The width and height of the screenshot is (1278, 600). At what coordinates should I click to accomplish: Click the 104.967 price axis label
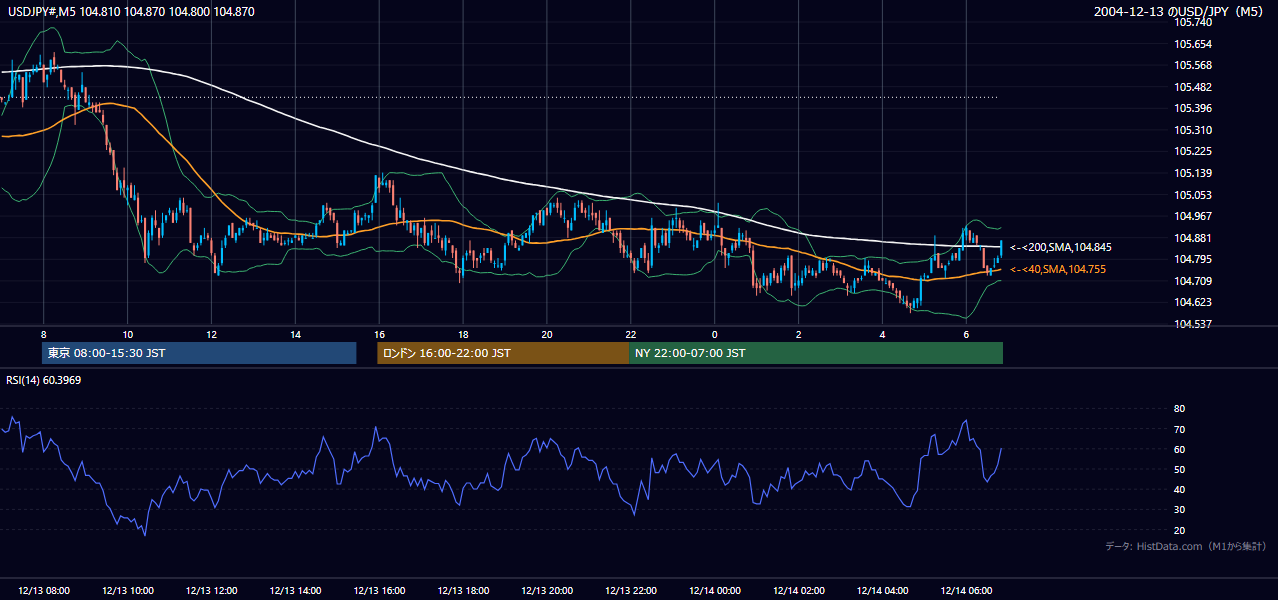pos(1192,216)
